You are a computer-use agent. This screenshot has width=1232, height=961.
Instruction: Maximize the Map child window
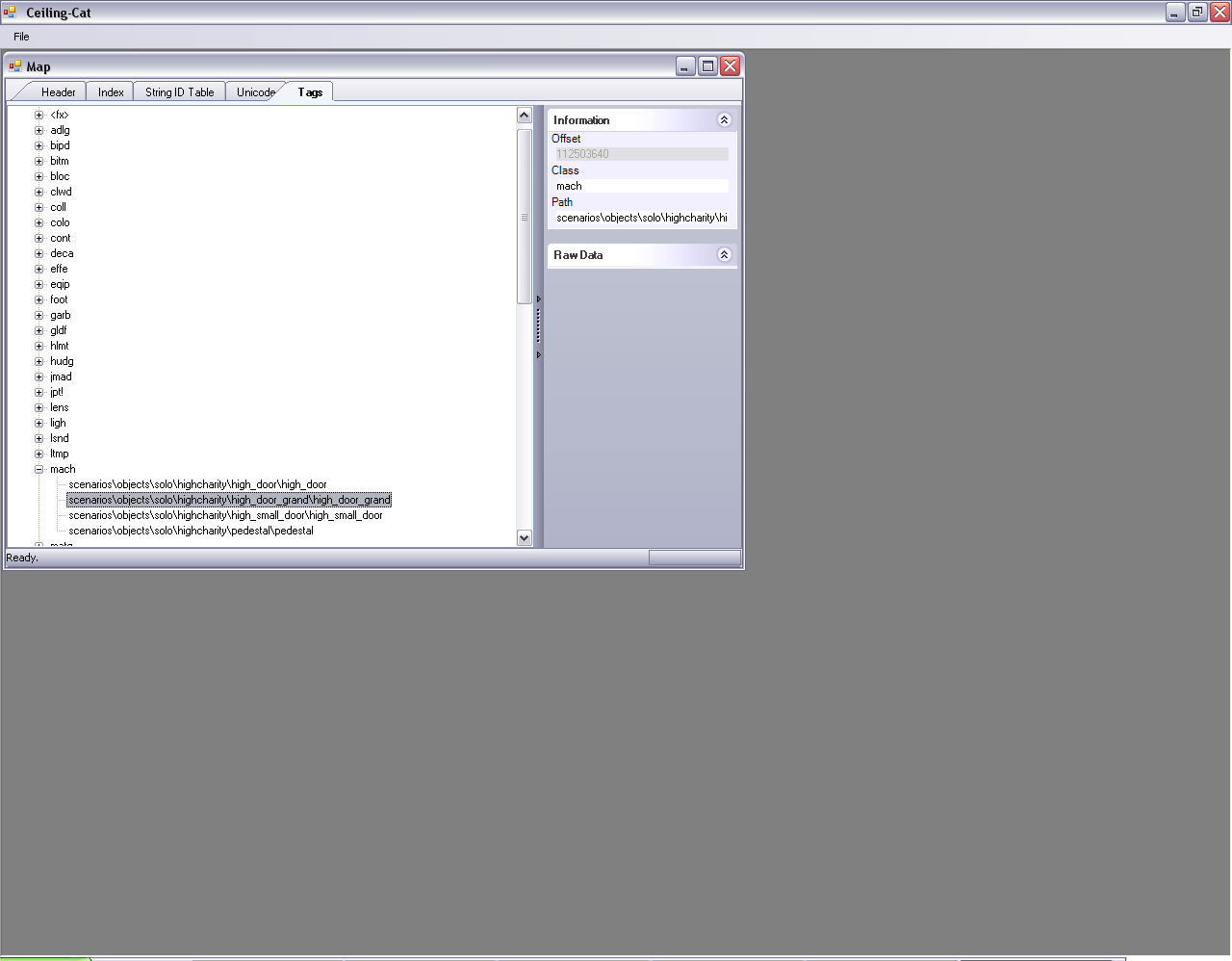[x=707, y=66]
